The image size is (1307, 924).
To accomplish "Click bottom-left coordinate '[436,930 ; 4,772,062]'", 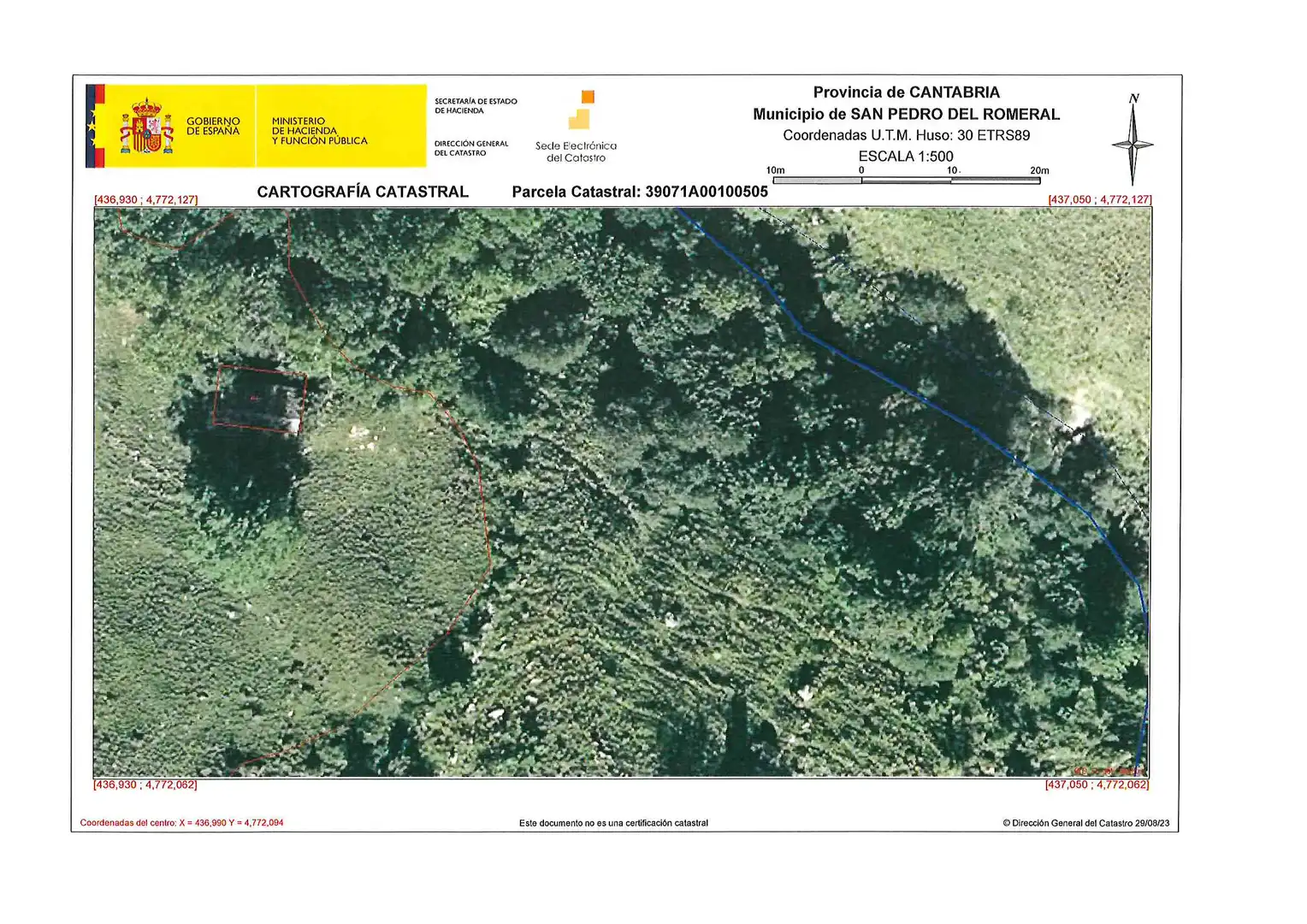I will (x=145, y=785).
